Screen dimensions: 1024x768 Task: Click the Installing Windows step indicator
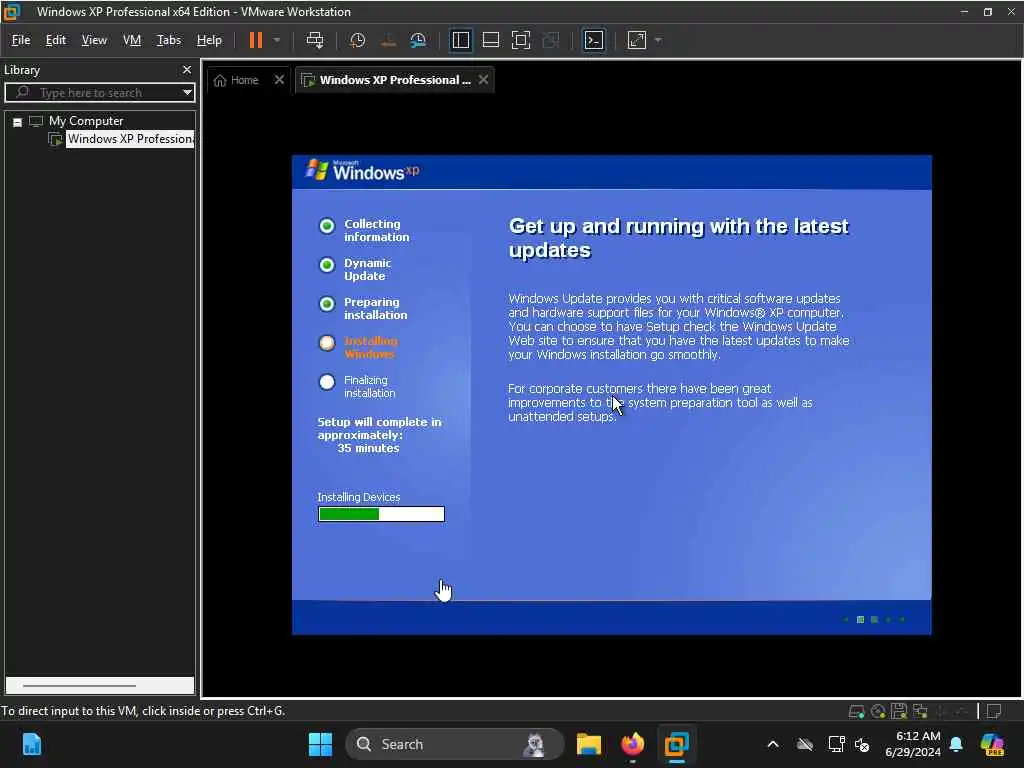[327, 343]
